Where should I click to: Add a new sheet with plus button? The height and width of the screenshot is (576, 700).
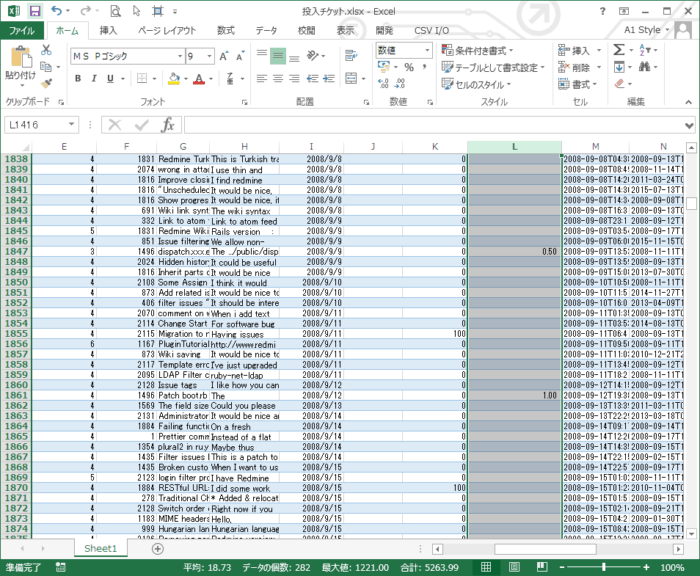pos(158,549)
